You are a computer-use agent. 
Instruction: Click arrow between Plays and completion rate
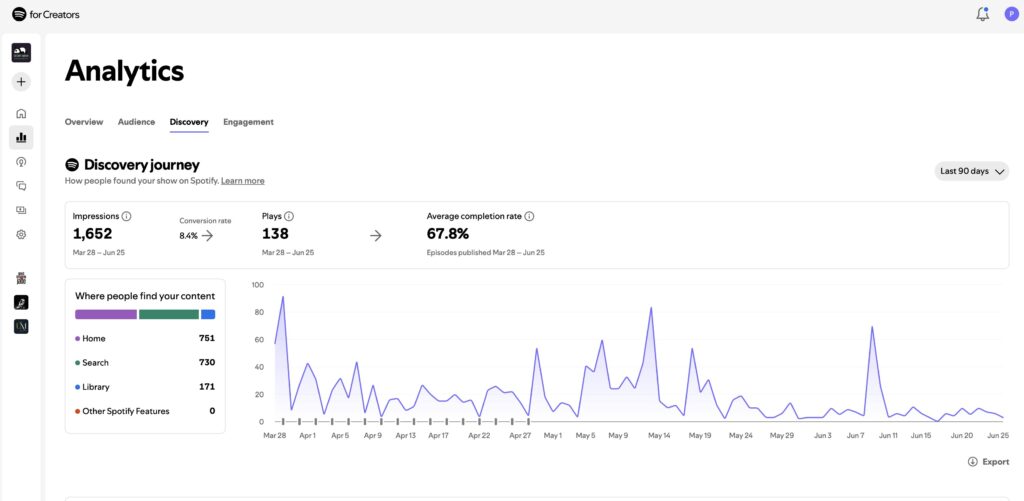click(x=376, y=236)
